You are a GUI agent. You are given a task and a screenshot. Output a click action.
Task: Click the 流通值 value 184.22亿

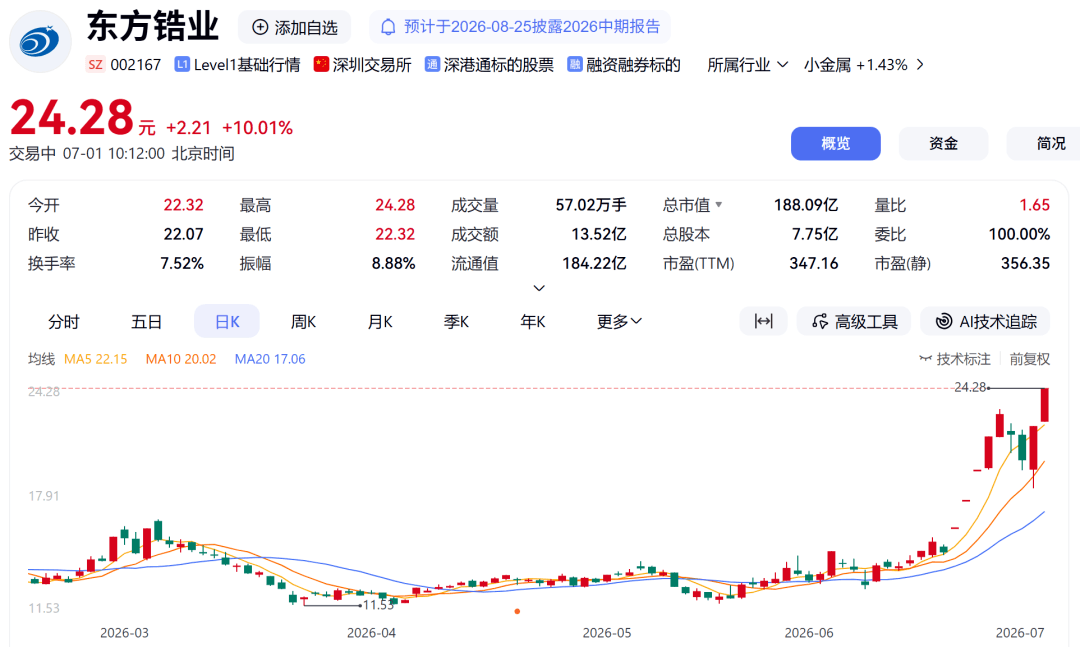pos(594,263)
